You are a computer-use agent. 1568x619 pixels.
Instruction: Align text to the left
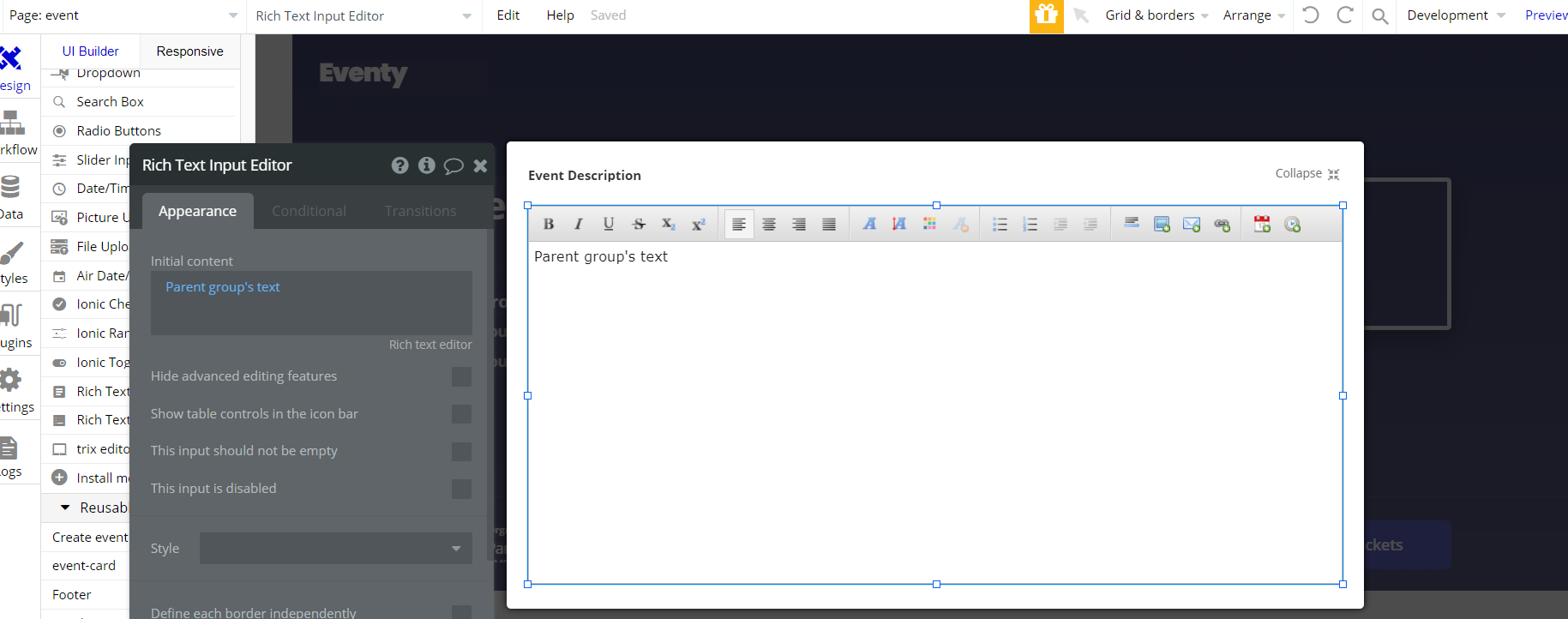click(739, 225)
